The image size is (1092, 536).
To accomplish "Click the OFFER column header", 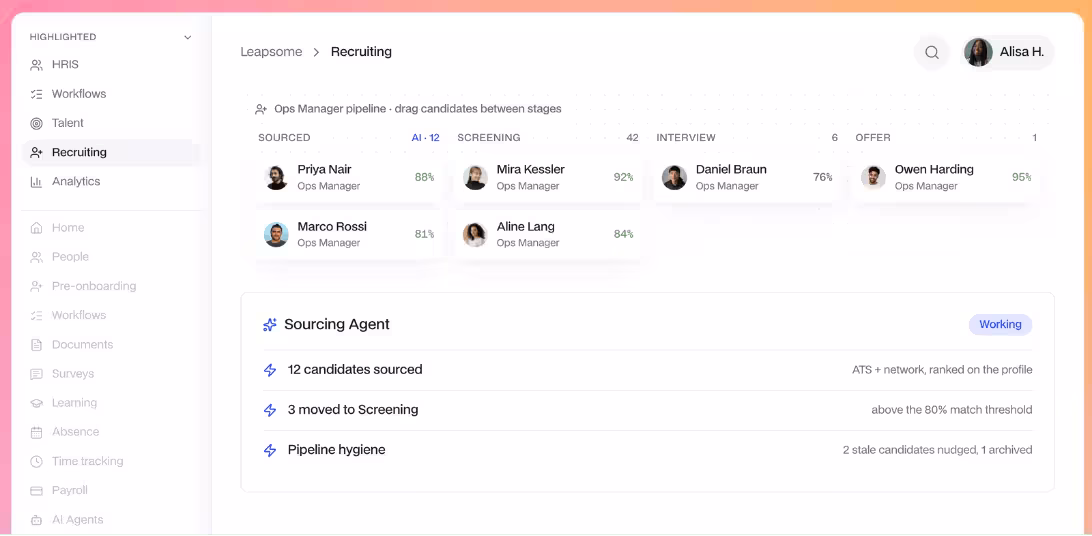I will (x=873, y=138).
